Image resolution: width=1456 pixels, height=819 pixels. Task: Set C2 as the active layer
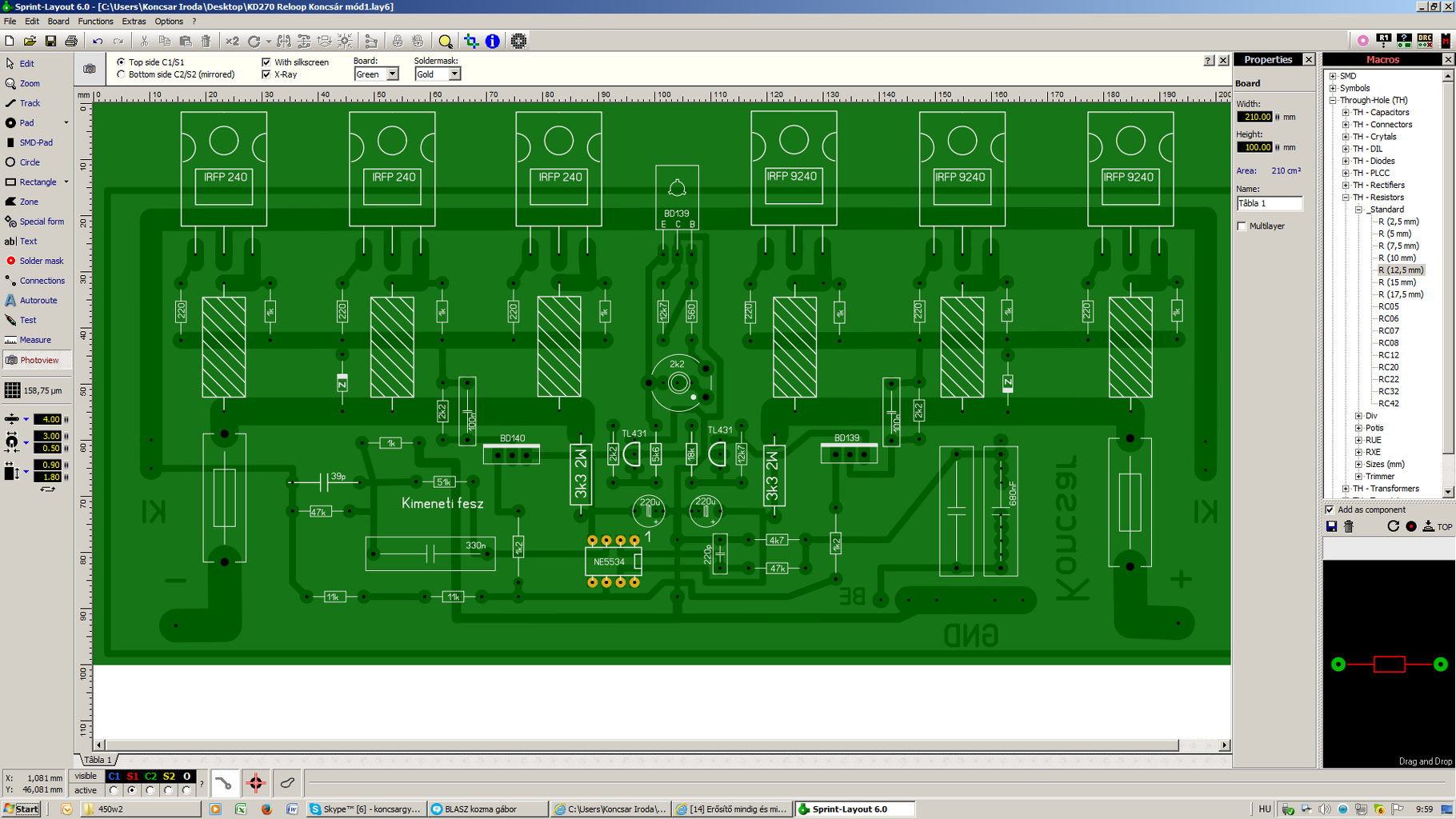pos(150,790)
